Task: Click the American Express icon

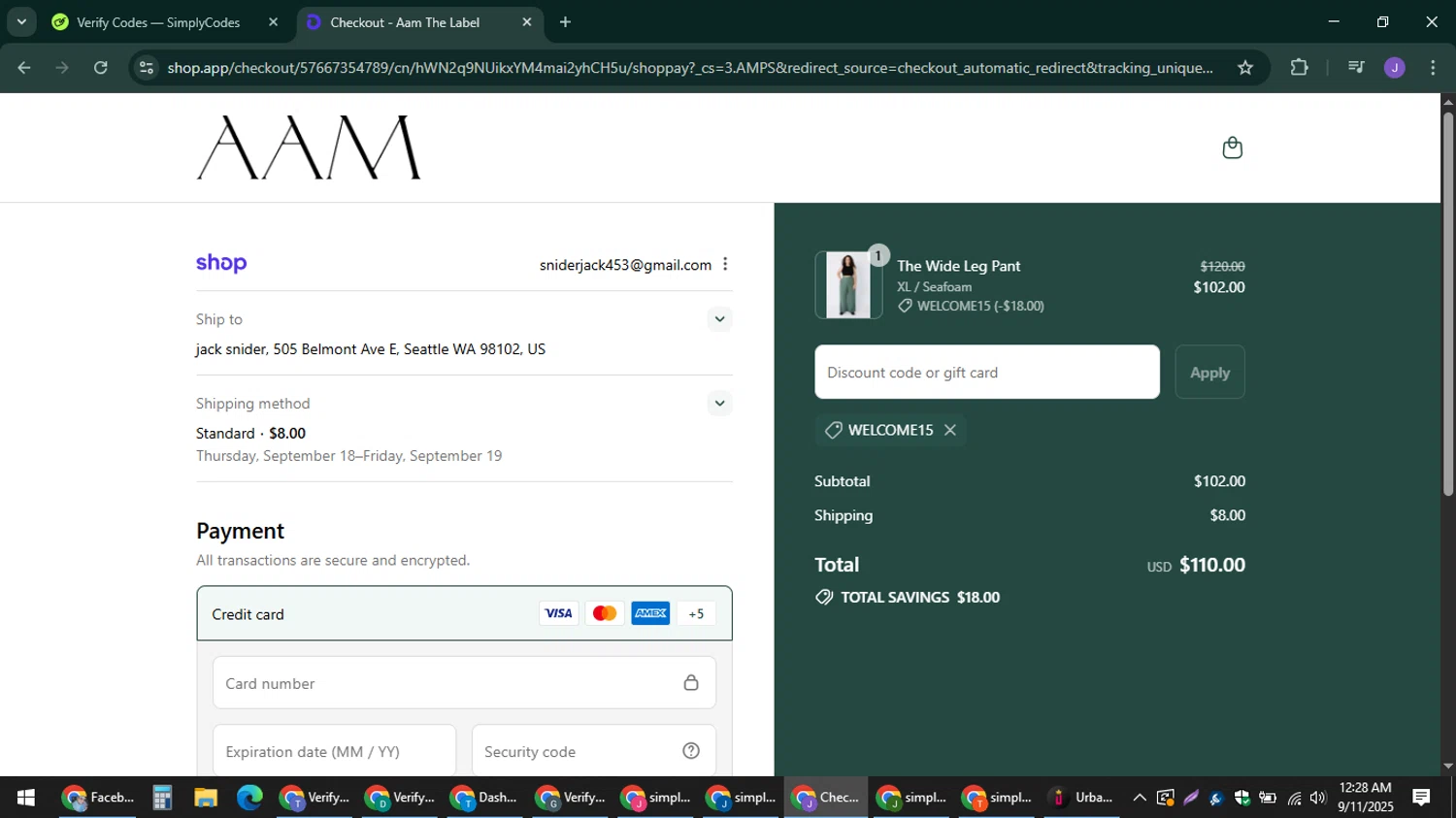Action: click(x=650, y=613)
